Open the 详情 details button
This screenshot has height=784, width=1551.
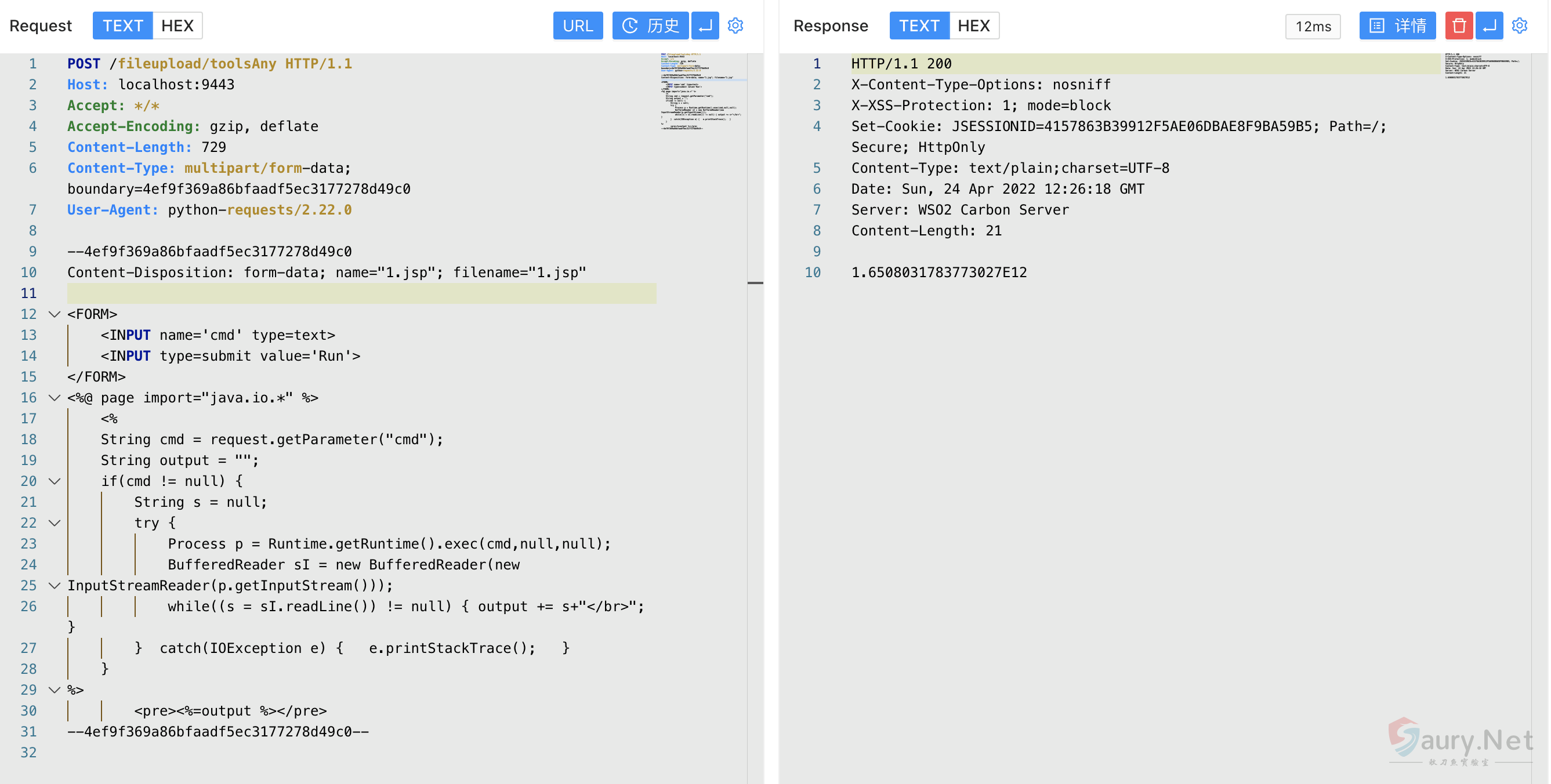pyautogui.click(x=1397, y=26)
